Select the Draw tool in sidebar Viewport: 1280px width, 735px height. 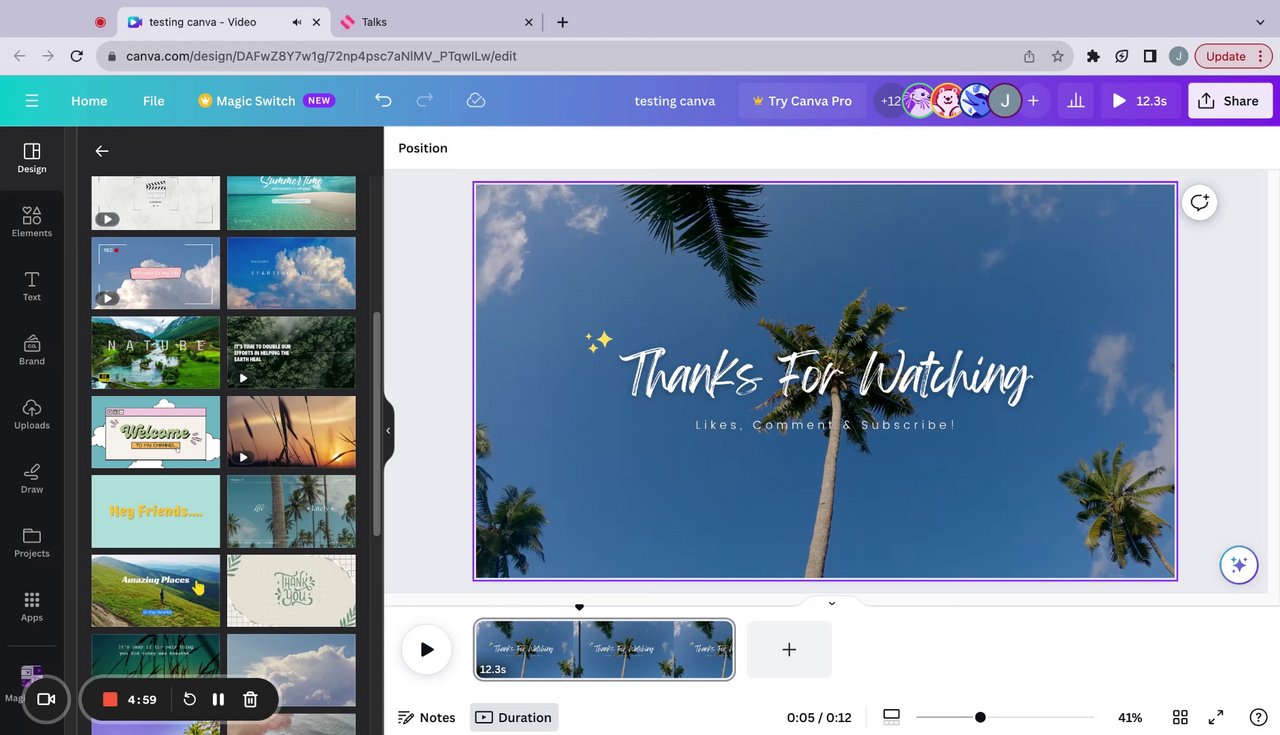coord(32,478)
